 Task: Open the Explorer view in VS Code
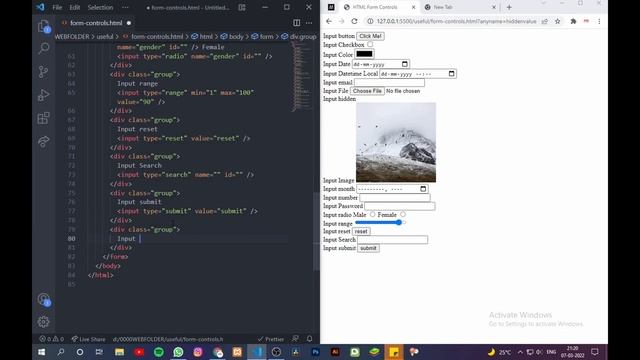coord(44,27)
